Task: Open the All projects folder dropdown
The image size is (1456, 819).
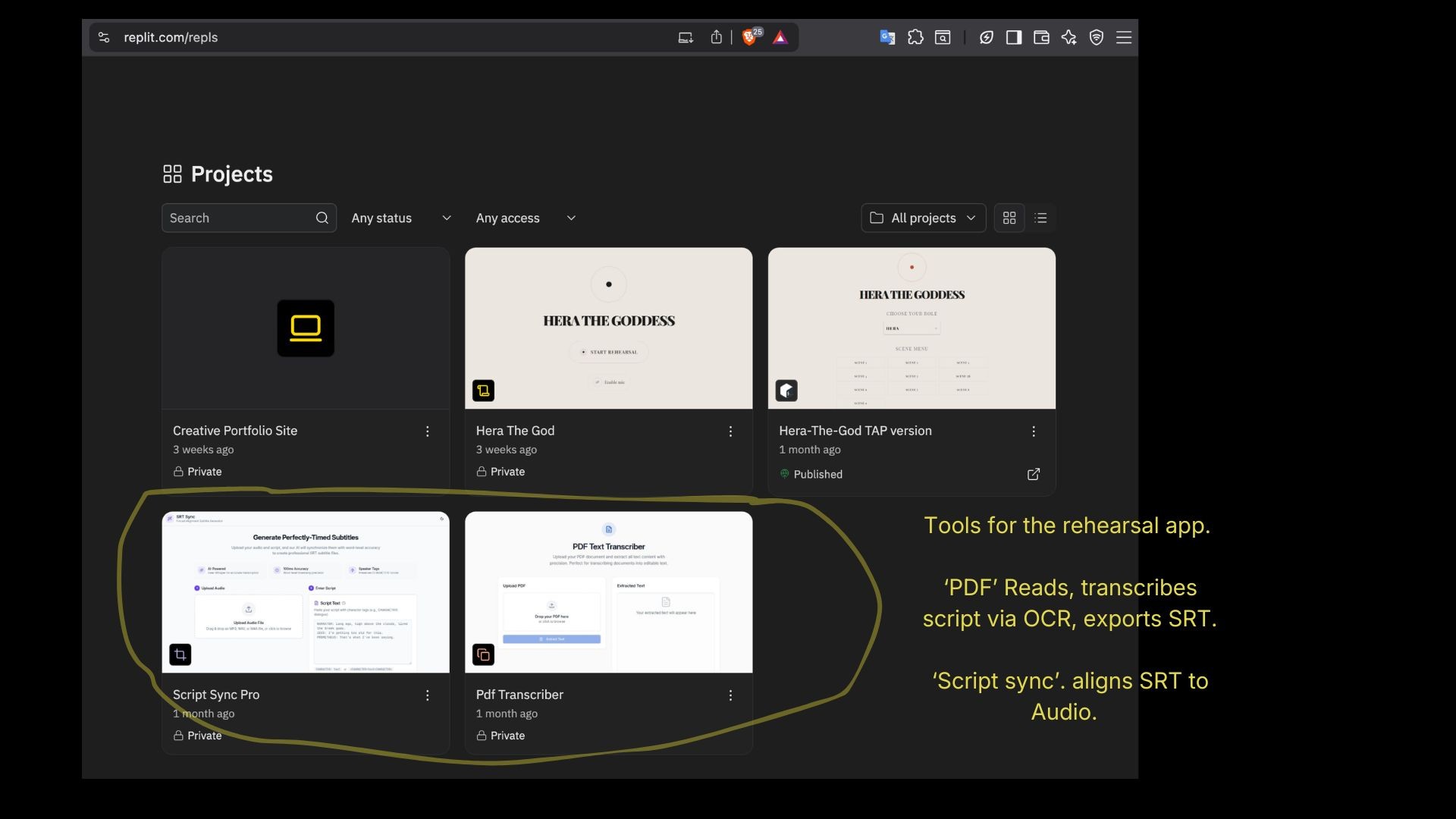Action: (923, 218)
